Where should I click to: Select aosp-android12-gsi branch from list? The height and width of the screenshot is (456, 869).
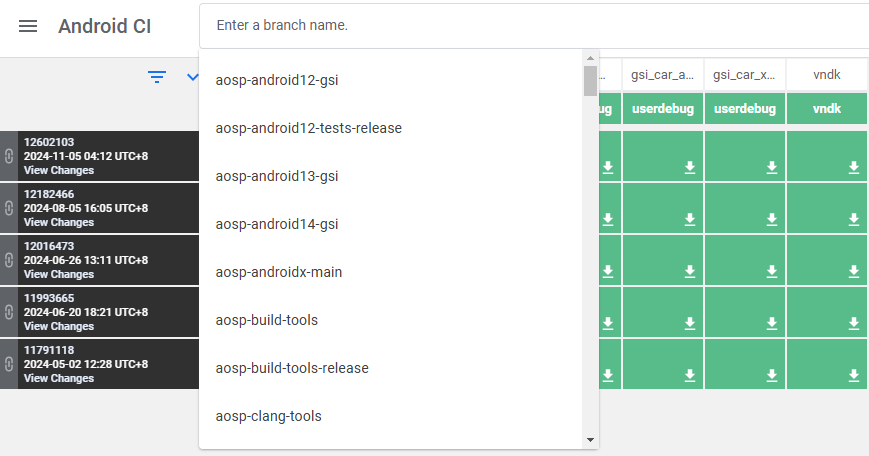pos(278,80)
